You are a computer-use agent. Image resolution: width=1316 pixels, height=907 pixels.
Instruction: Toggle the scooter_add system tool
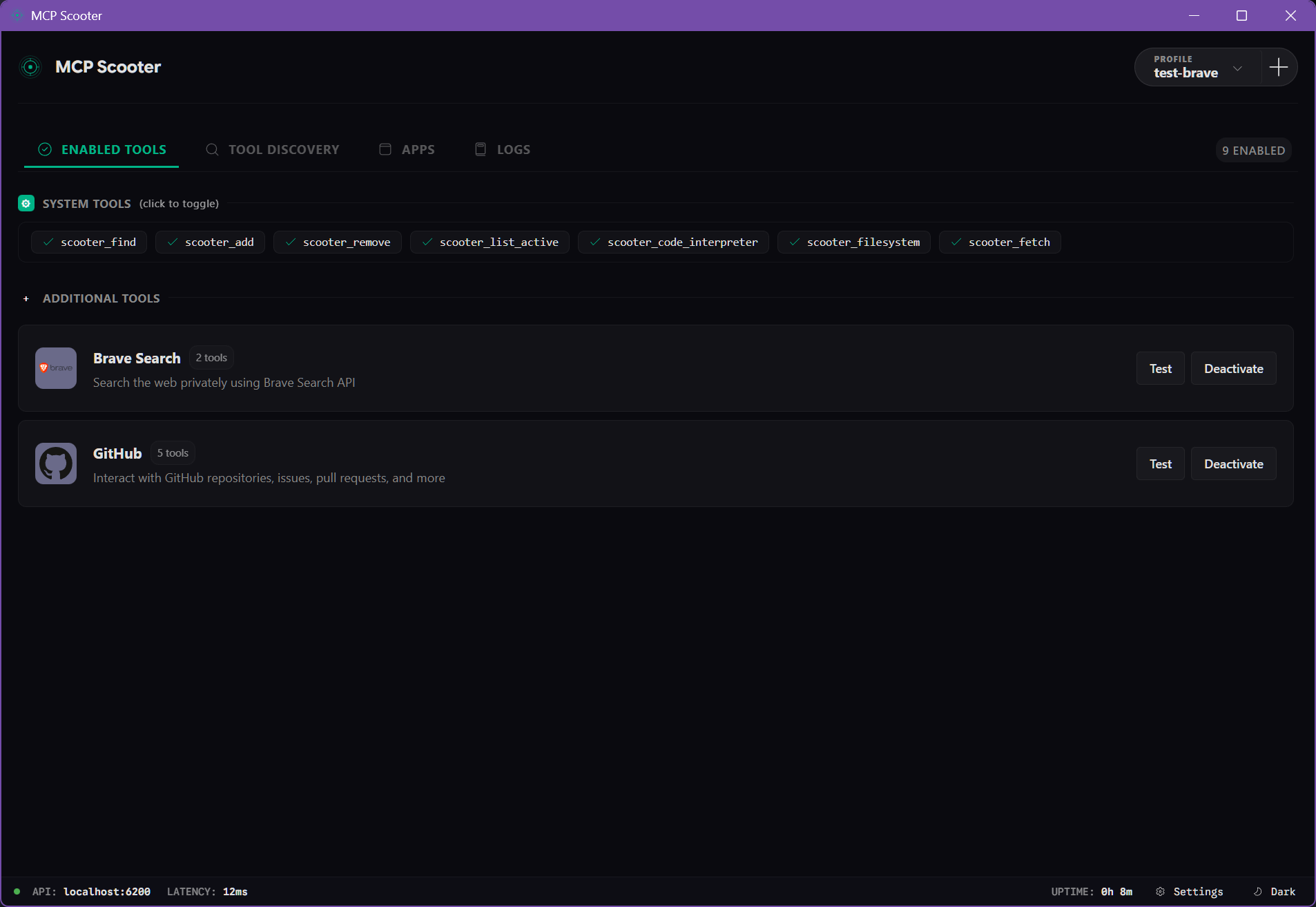tap(210, 242)
